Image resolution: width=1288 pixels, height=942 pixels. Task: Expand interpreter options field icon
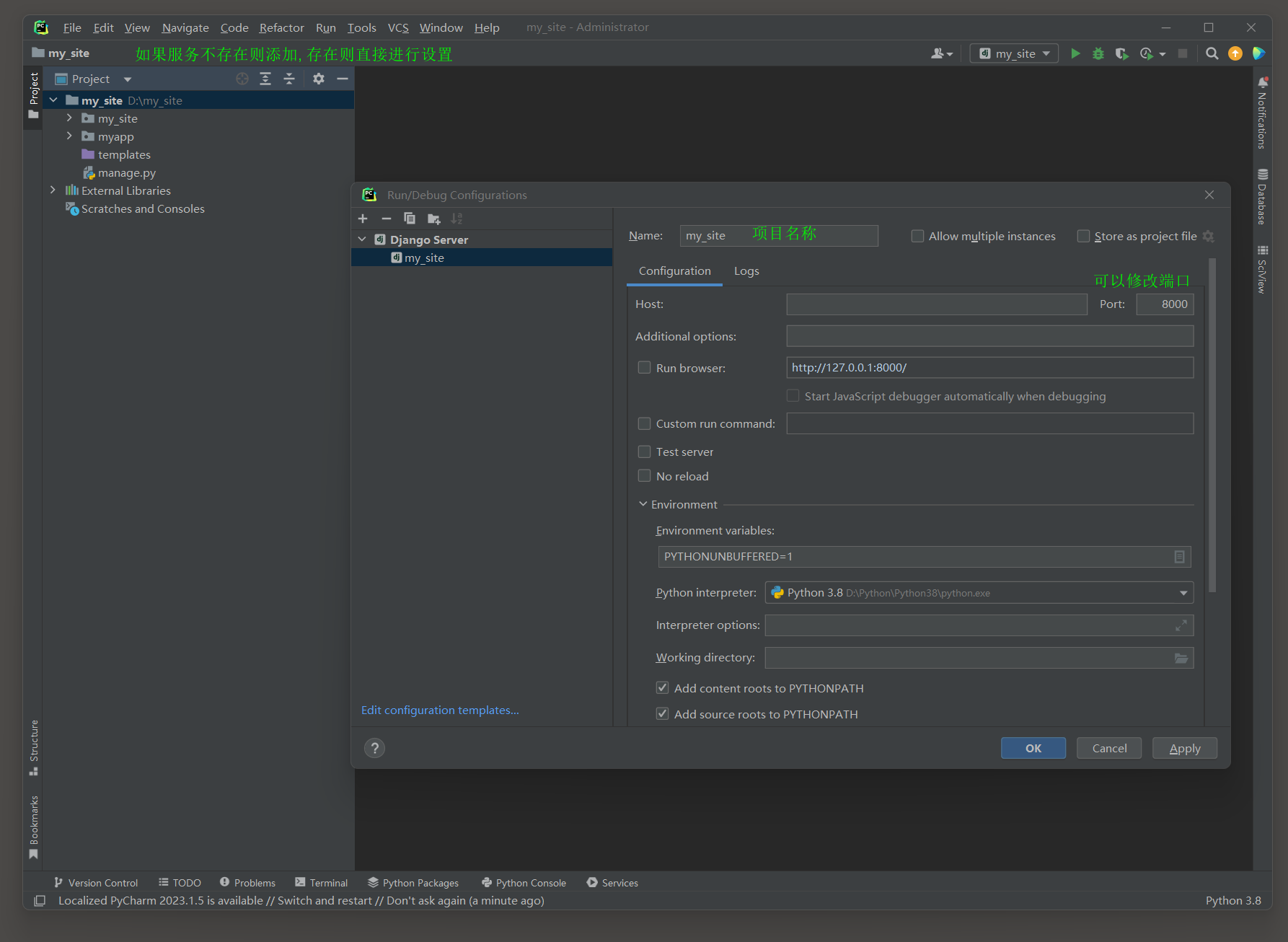pyautogui.click(x=1181, y=625)
